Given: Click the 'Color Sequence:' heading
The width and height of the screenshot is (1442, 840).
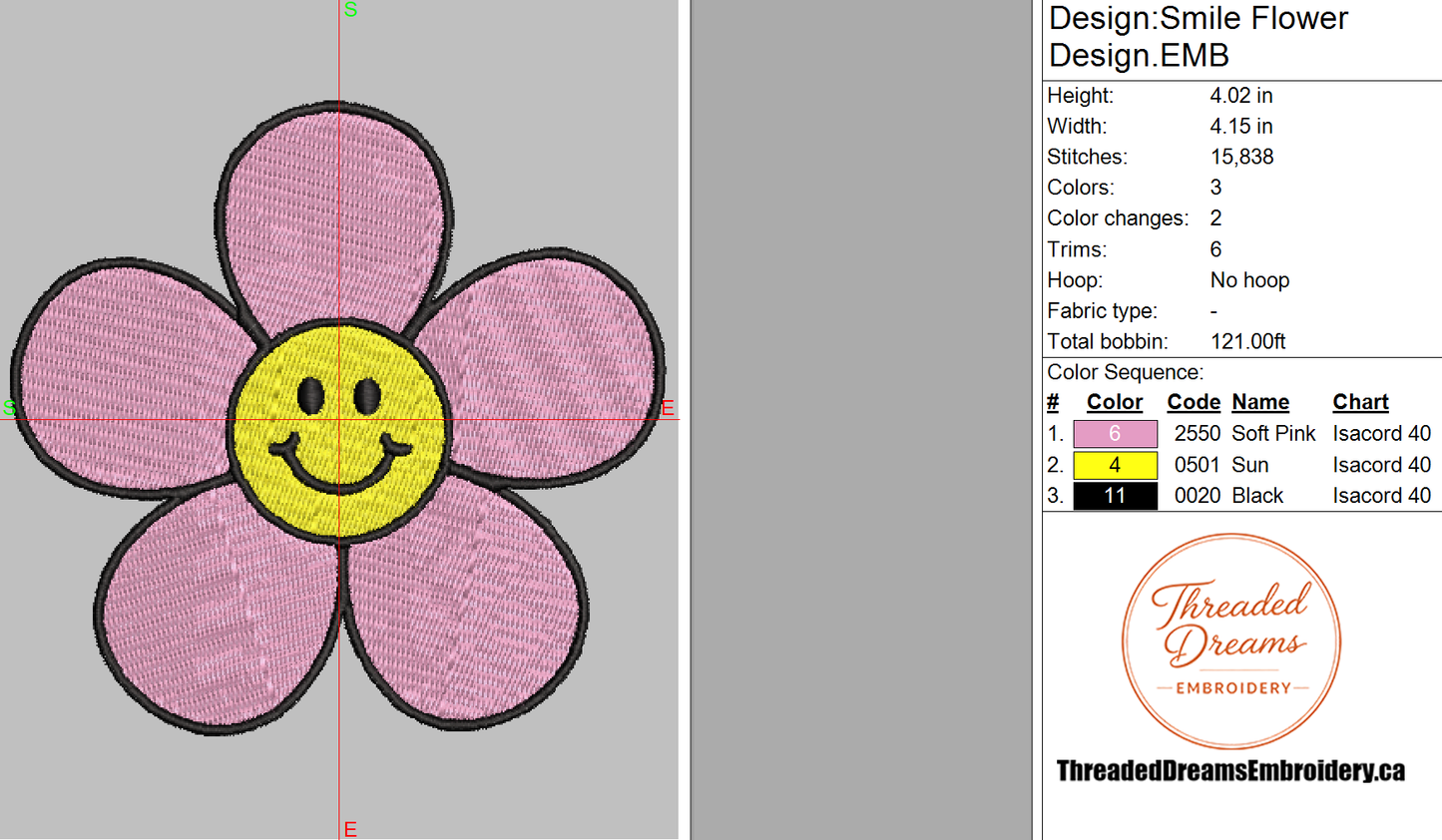Looking at the screenshot, I should click(x=1126, y=372).
